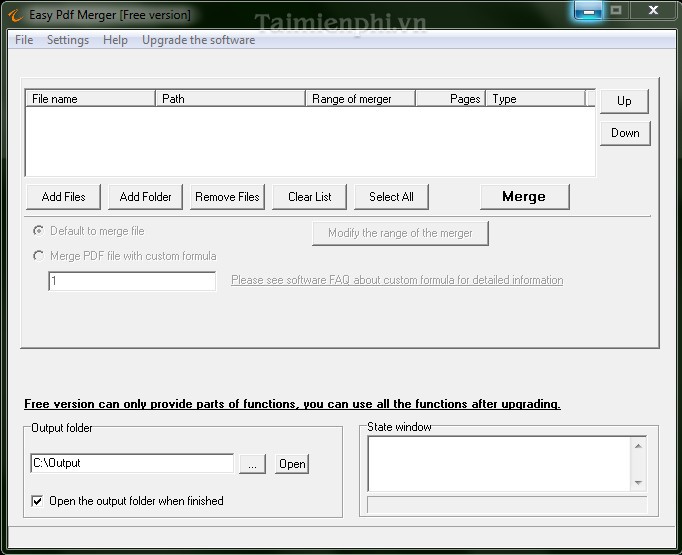682x555 pixels.
Task: Open the File menu
Action: point(24,40)
